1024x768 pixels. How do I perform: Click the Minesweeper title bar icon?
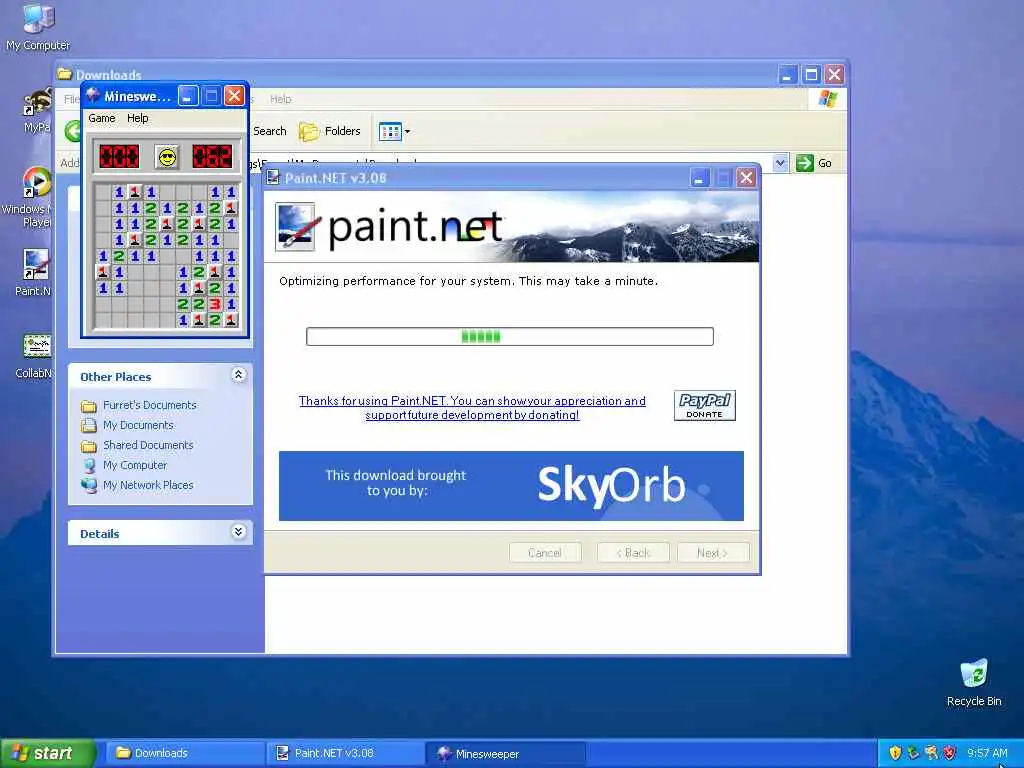[x=93, y=96]
